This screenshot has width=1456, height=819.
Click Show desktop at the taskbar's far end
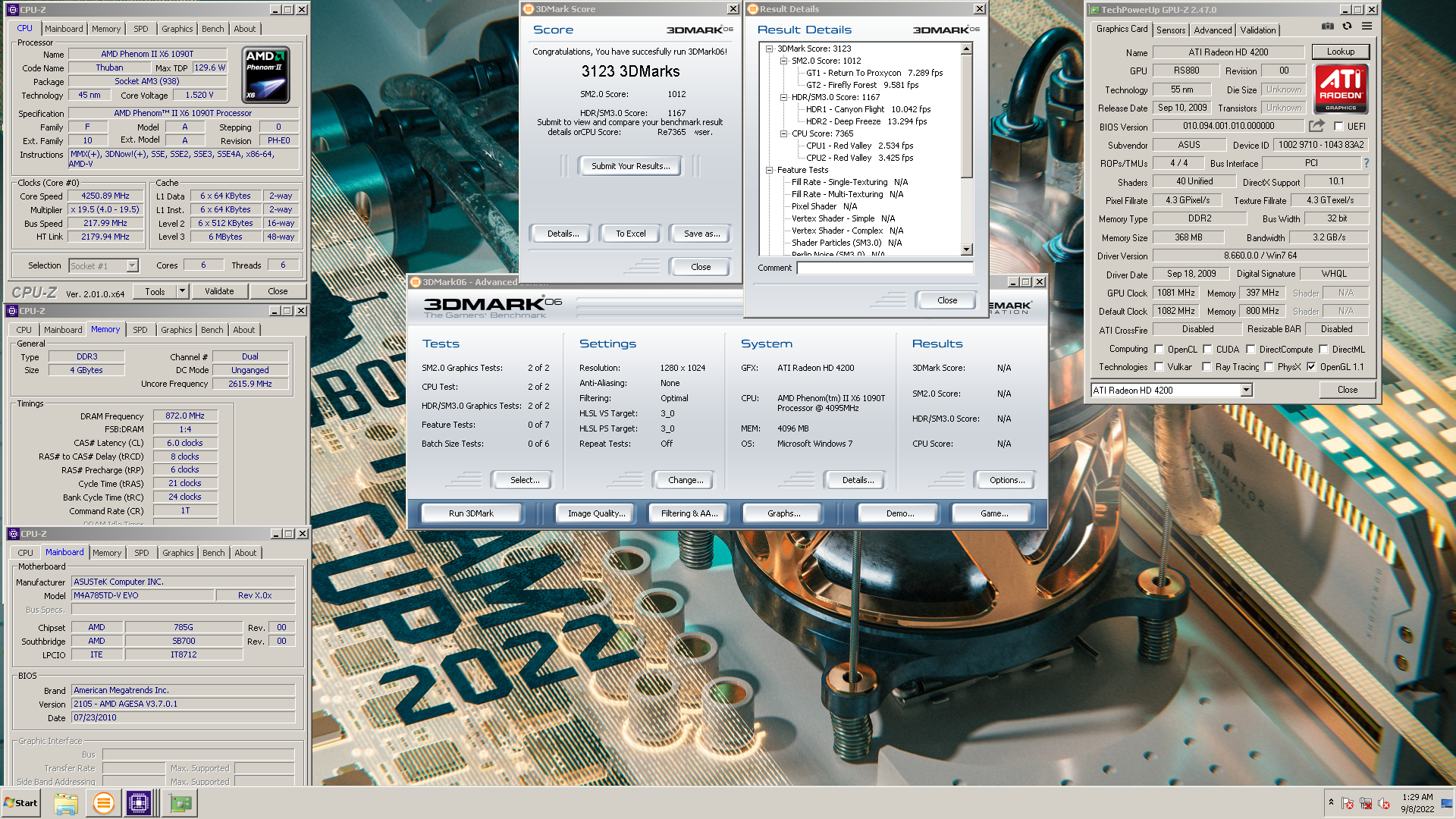[1447, 803]
